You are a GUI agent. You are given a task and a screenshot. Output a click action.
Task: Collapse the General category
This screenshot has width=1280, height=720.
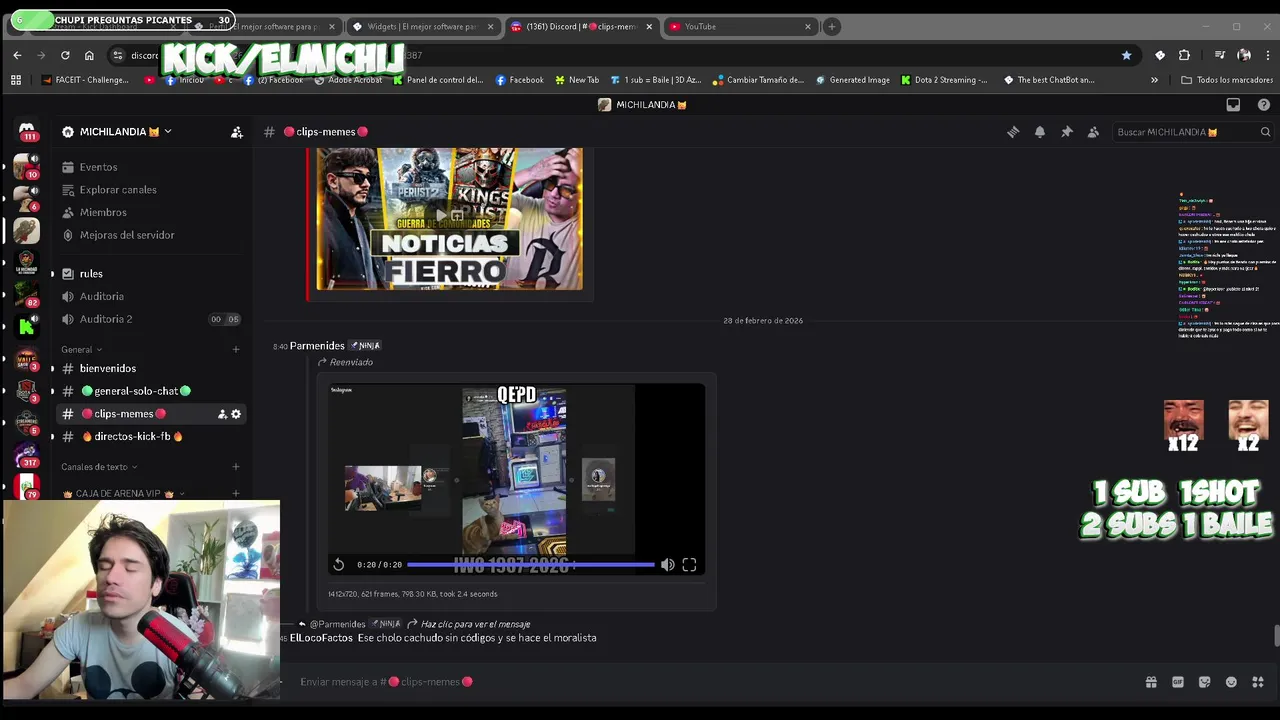[81, 350]
